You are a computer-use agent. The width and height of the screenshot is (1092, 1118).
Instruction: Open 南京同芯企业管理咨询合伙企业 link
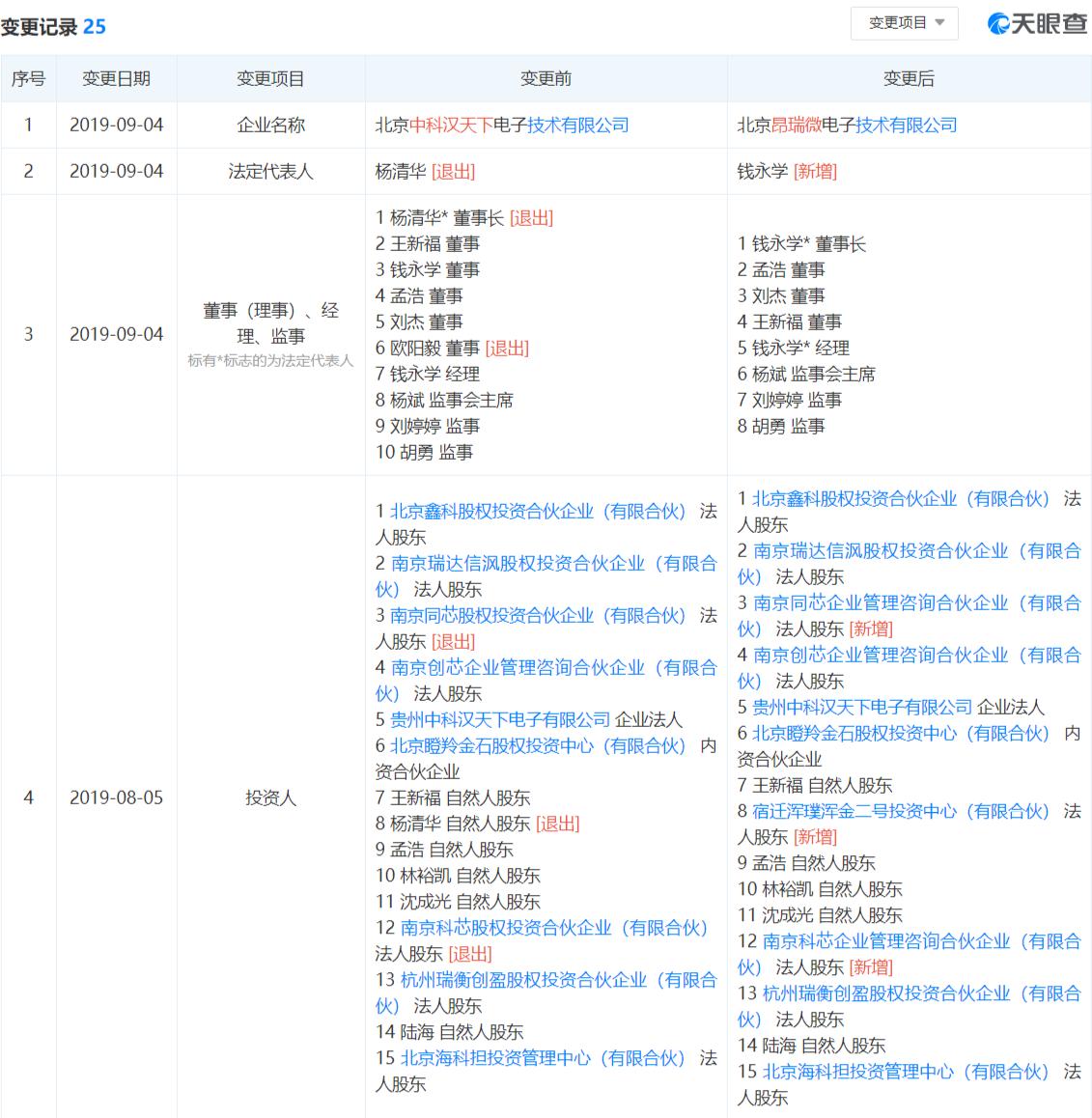909,615
